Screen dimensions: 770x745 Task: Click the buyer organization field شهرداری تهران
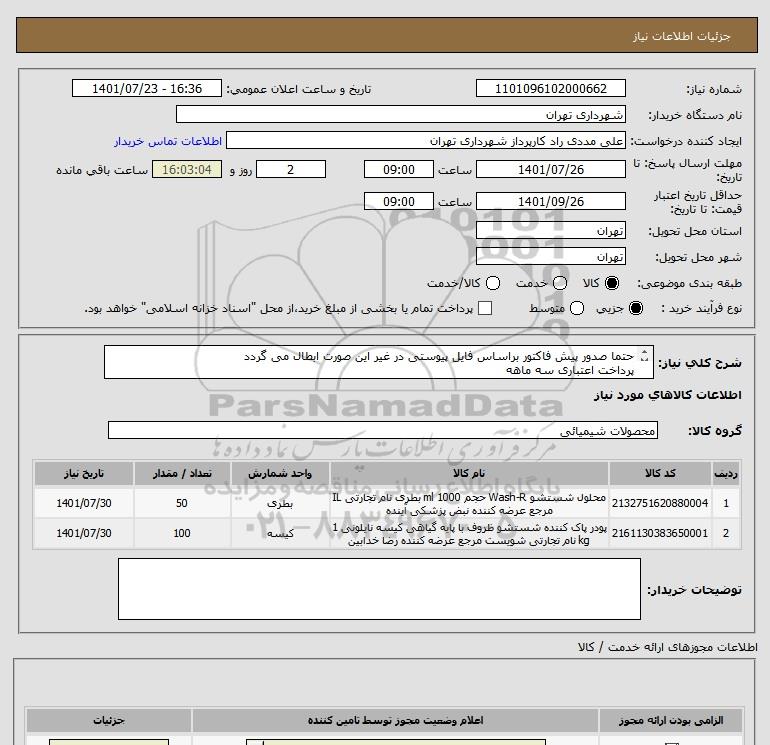(x=401, y=114)
